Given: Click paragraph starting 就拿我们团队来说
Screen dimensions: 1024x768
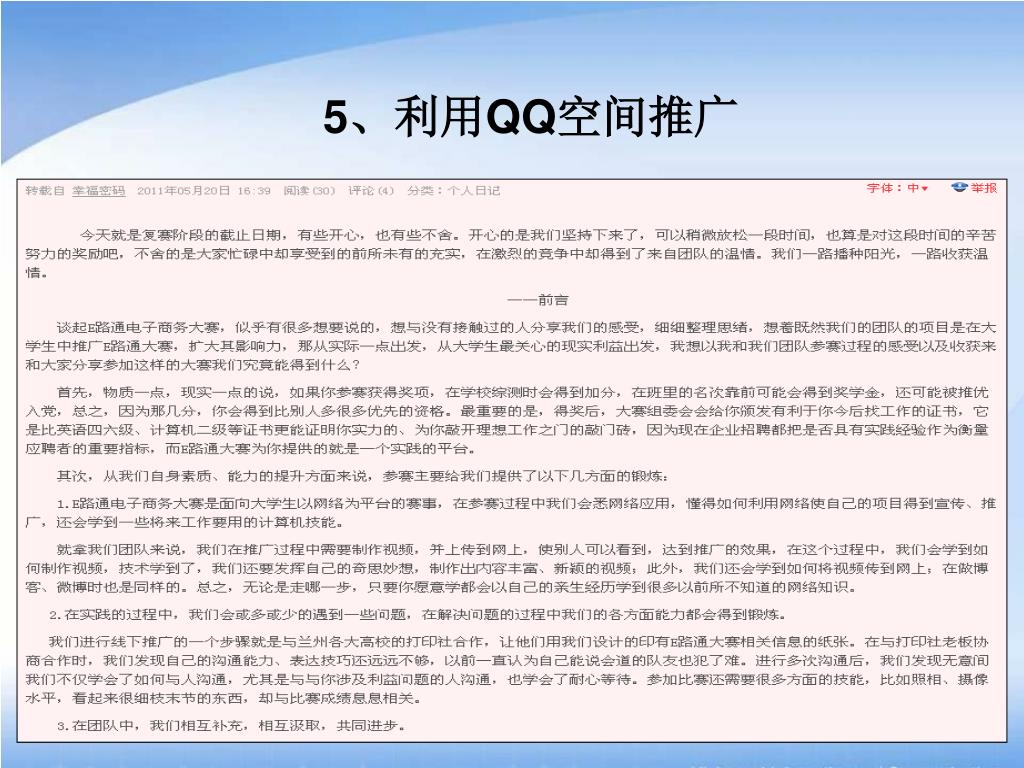Looking at the screenshot, I should (507, 568).
